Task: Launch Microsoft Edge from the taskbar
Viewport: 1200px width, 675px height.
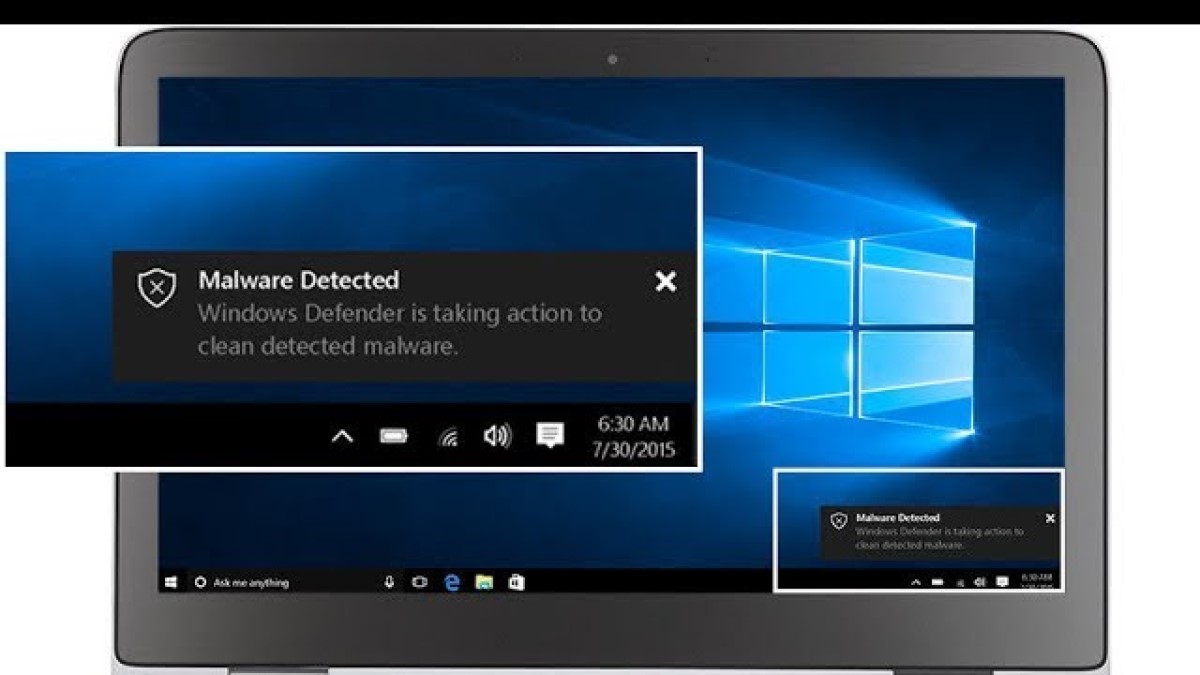Action: [452, 582]
